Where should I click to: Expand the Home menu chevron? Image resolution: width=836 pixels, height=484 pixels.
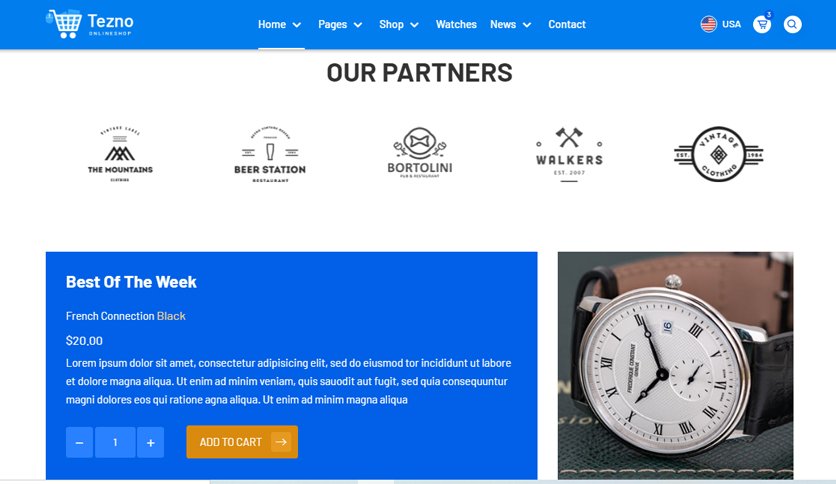pyautogui.click(x=297, y=25)
